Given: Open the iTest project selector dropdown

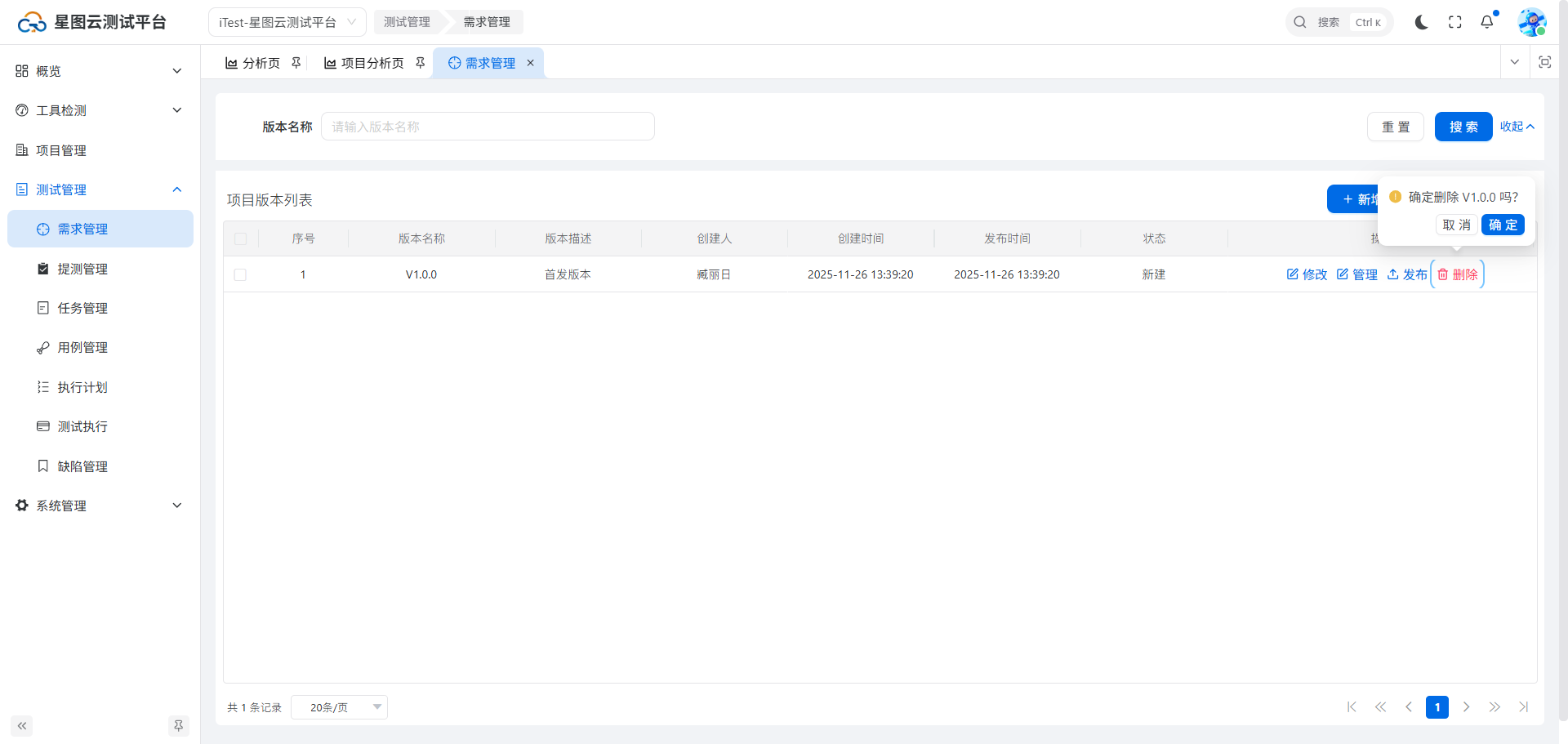Looking at the screenshot, I should 287,22.
